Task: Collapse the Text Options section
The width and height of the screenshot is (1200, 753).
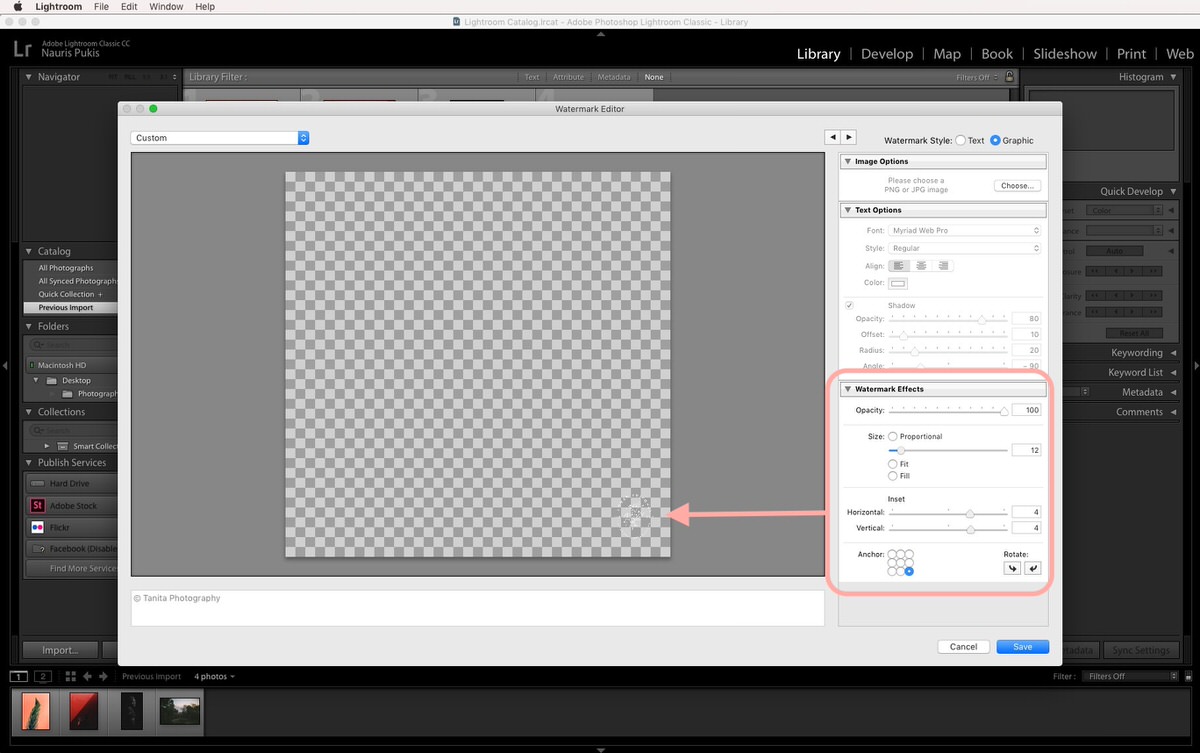Action: (848, 210)
